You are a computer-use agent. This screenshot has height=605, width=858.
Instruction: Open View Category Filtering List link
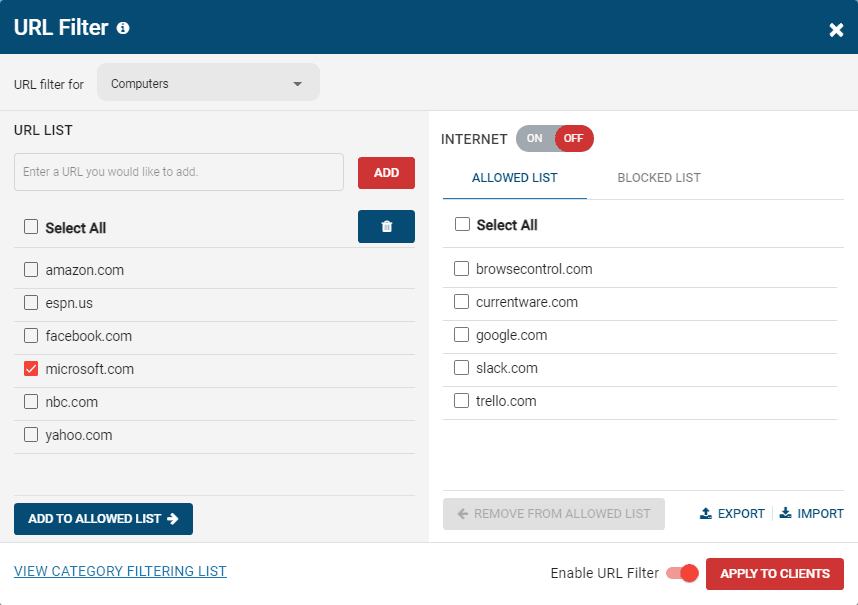click(x=120, y=572)
